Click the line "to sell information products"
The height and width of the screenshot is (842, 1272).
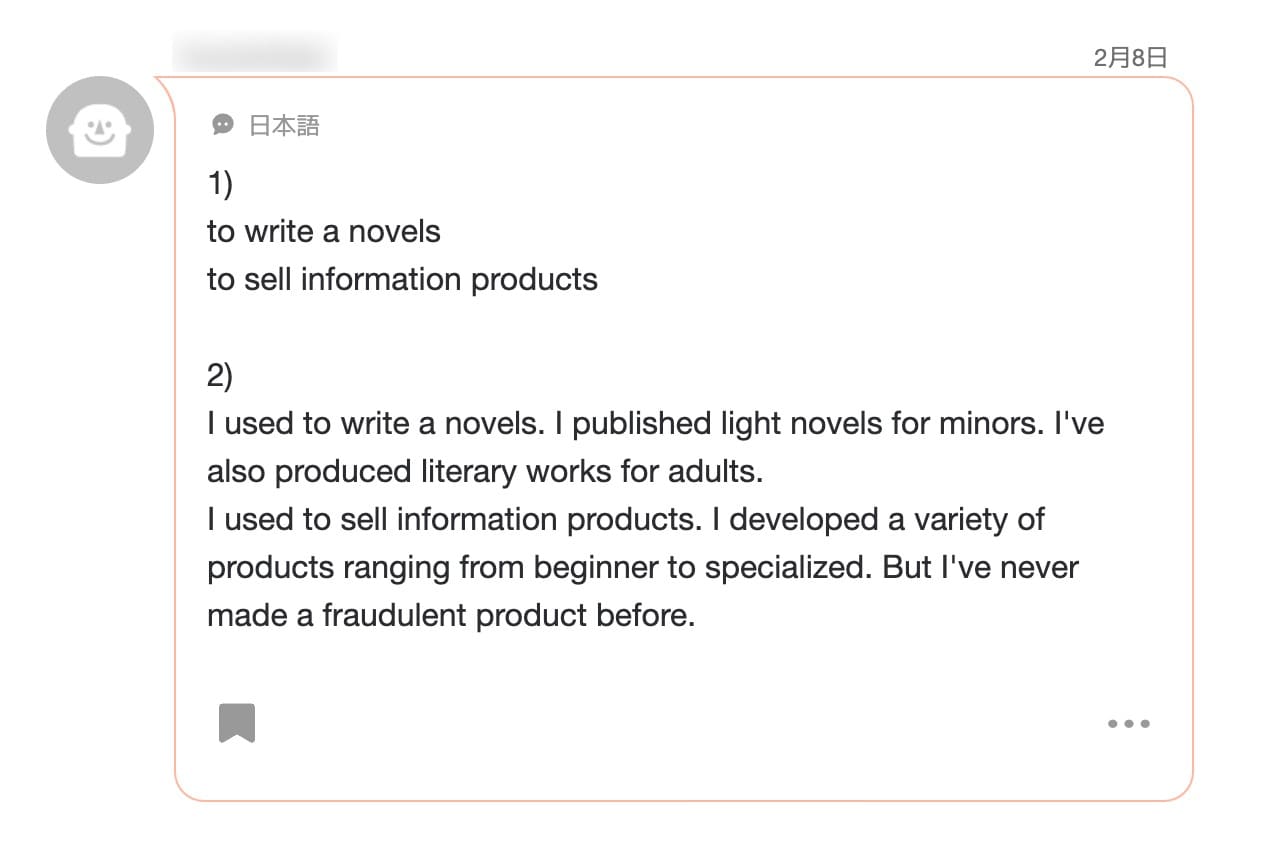[402, 279]
